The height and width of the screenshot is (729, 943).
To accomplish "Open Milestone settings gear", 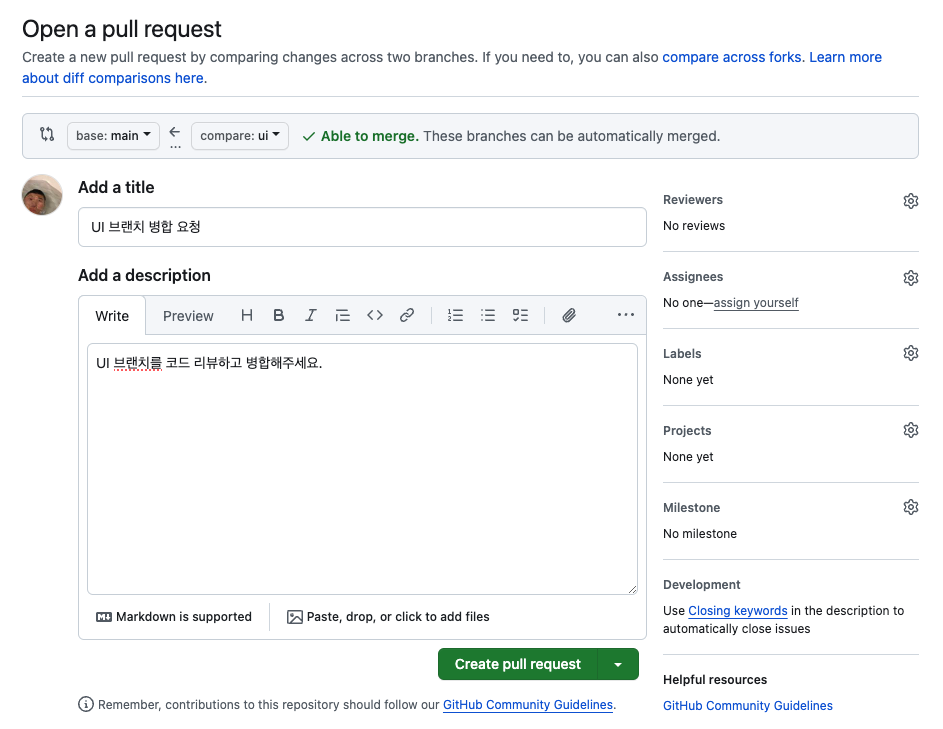I will click(911, 507).
